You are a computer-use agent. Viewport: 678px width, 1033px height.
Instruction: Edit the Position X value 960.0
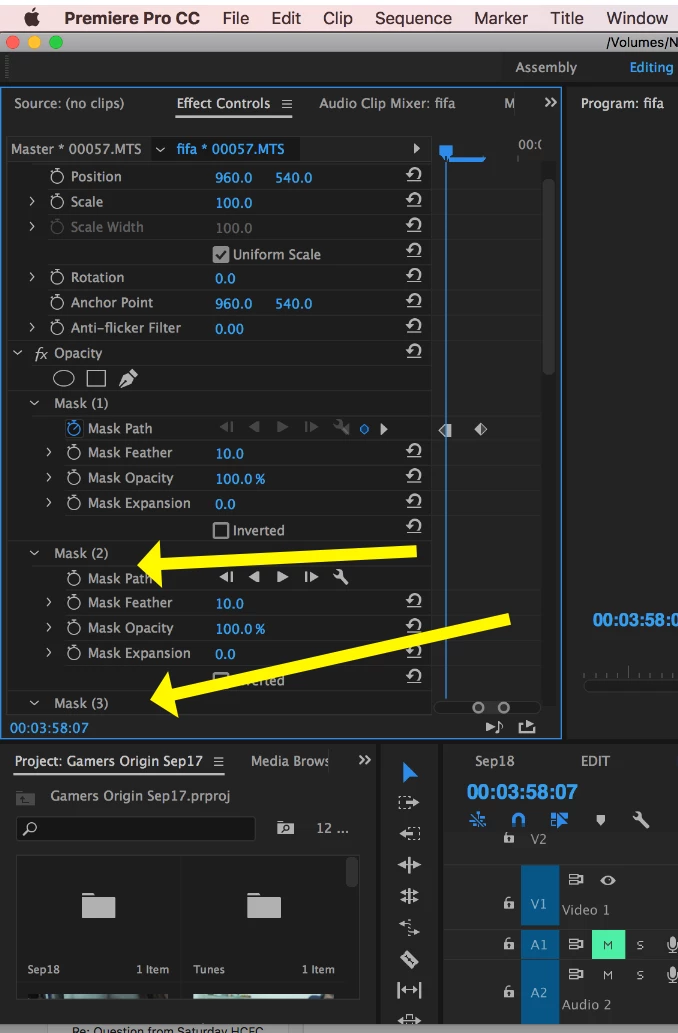(x=233, y=177)
